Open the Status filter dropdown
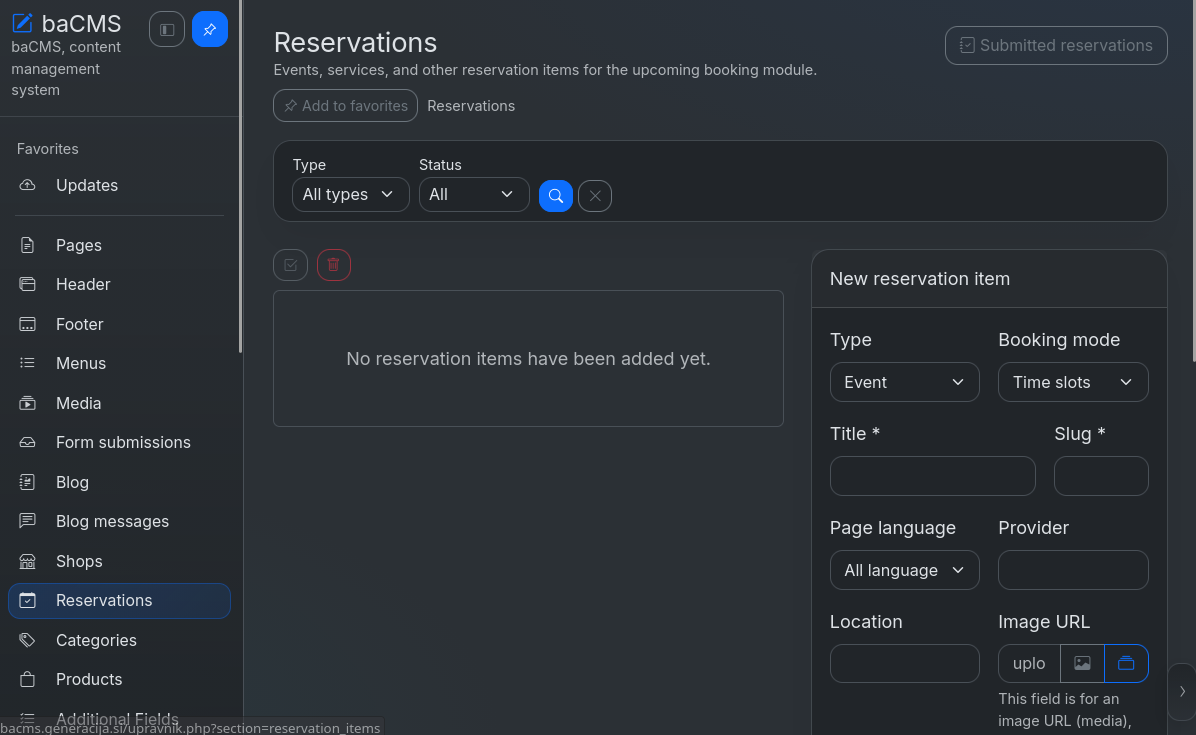 tap(474, 194)
